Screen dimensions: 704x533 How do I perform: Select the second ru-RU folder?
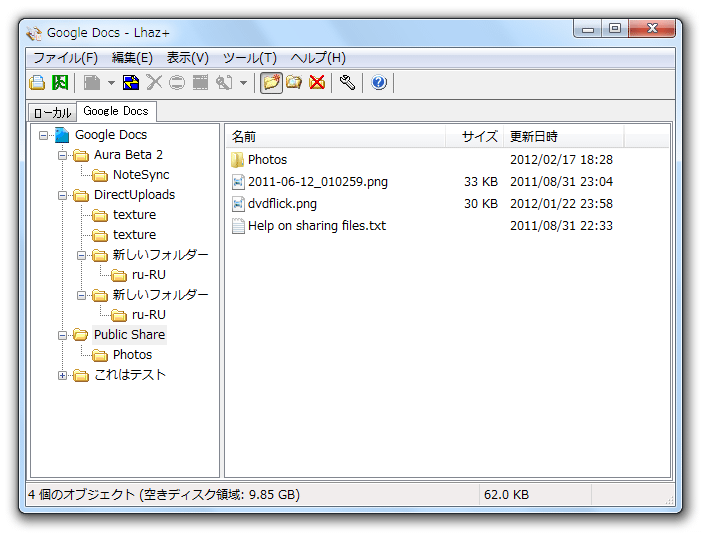(149, 315)
